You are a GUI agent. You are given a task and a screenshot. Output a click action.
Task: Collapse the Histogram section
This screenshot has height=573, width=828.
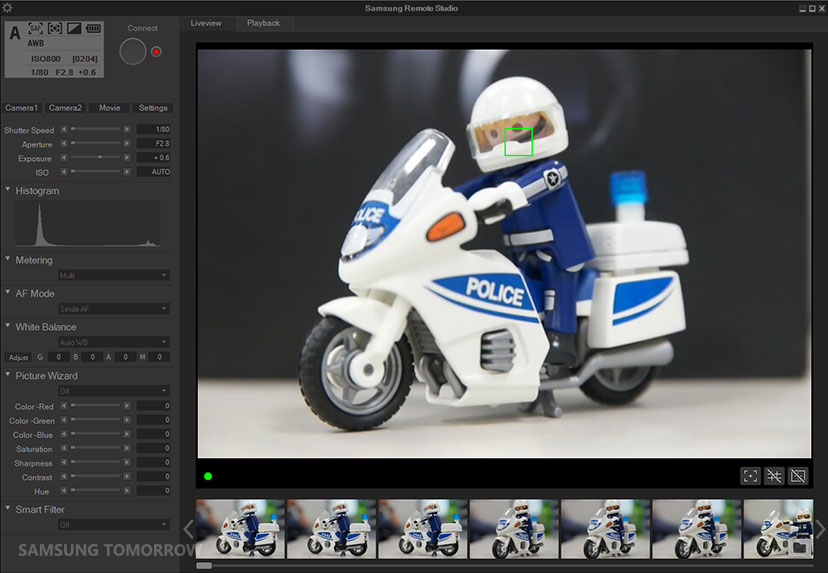(x=8, y=190)
